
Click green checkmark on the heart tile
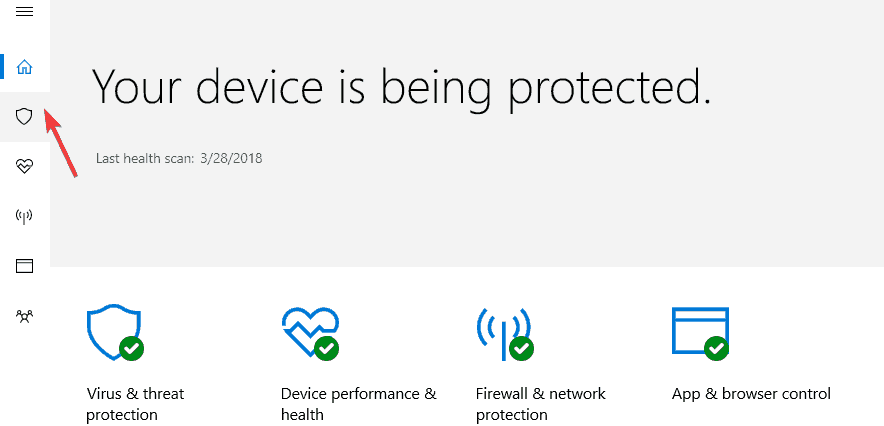(326, 348)
